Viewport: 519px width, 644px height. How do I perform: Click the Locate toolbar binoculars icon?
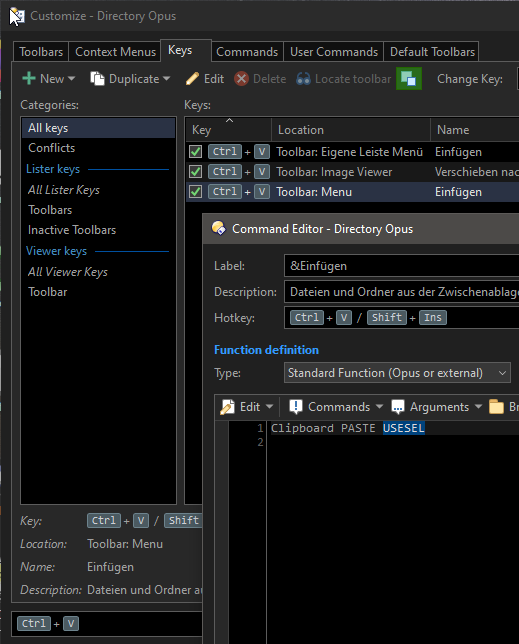pyautogui.click(x=303, y=78)
